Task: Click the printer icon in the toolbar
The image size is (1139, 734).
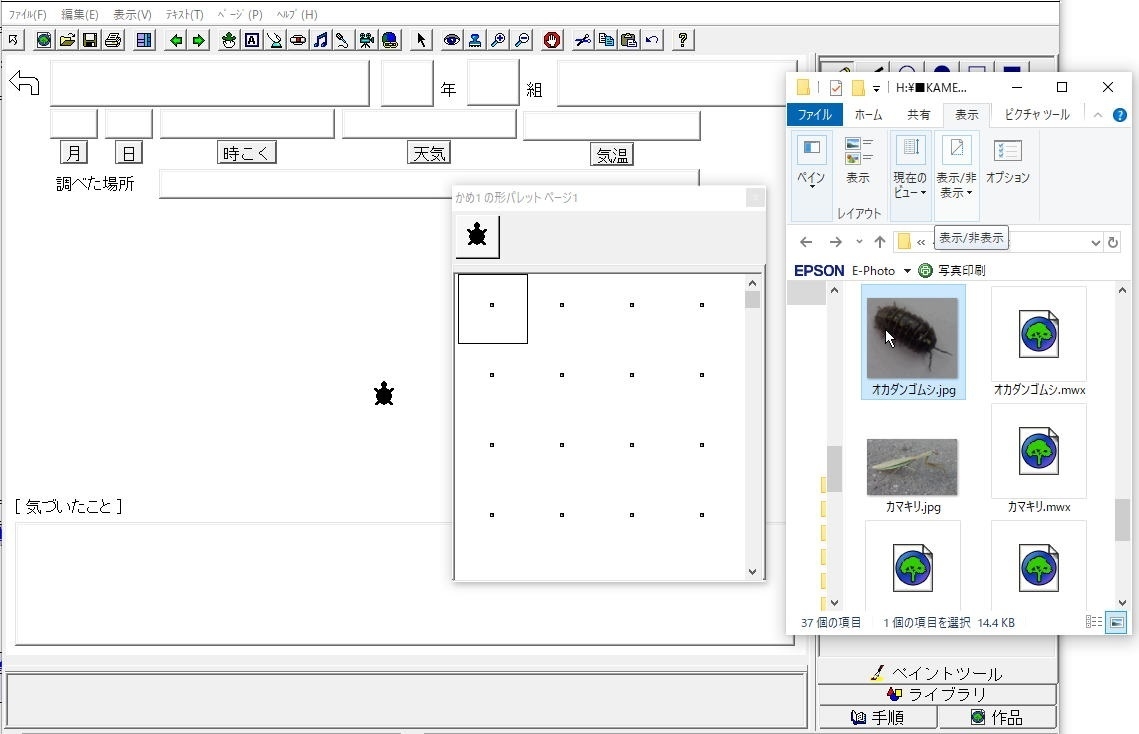Action: point(113,40)
